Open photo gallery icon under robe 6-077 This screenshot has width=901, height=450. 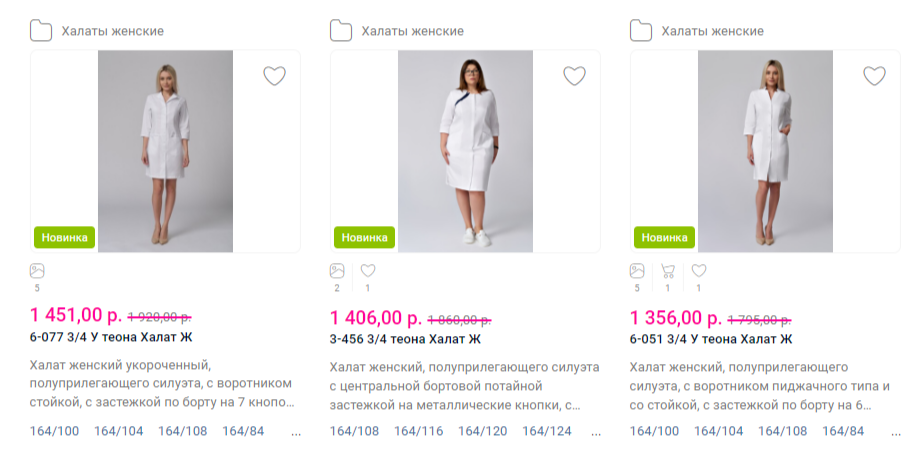(x=38, y=271)
